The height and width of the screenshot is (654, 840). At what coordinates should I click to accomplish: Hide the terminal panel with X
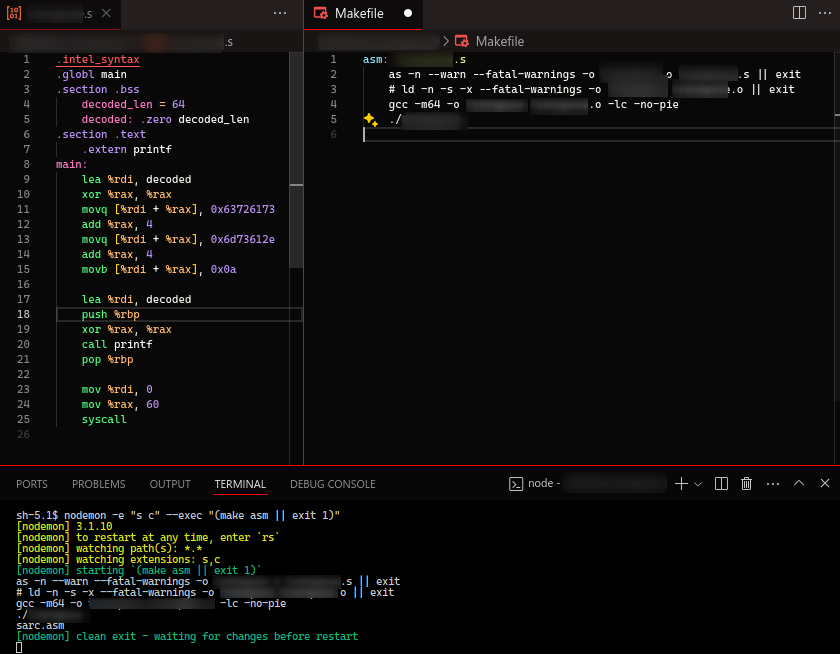point(825,484)
